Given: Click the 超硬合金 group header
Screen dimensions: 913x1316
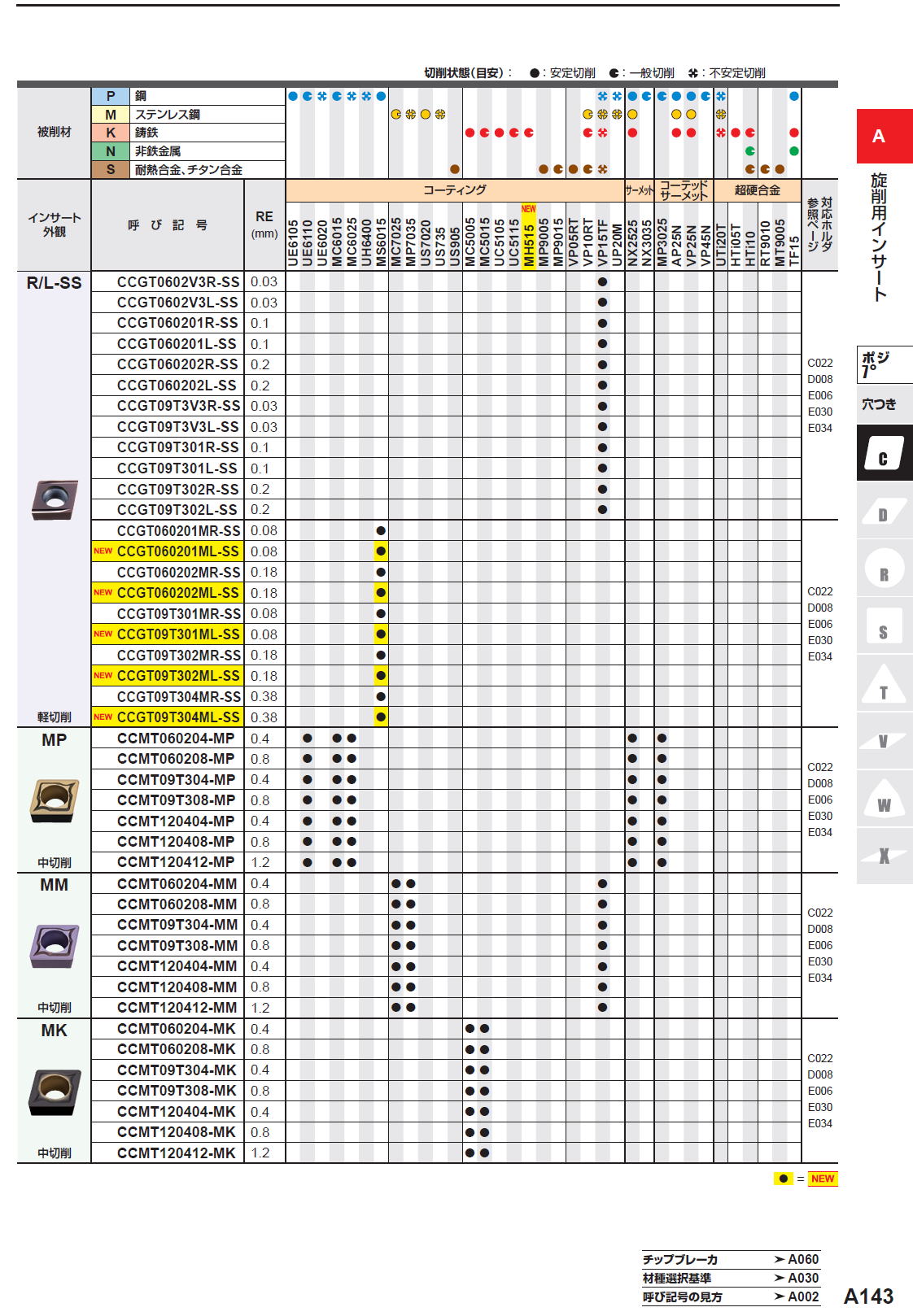Looking at the screenshot, I should pyautogui.click(x=758, y=190).
